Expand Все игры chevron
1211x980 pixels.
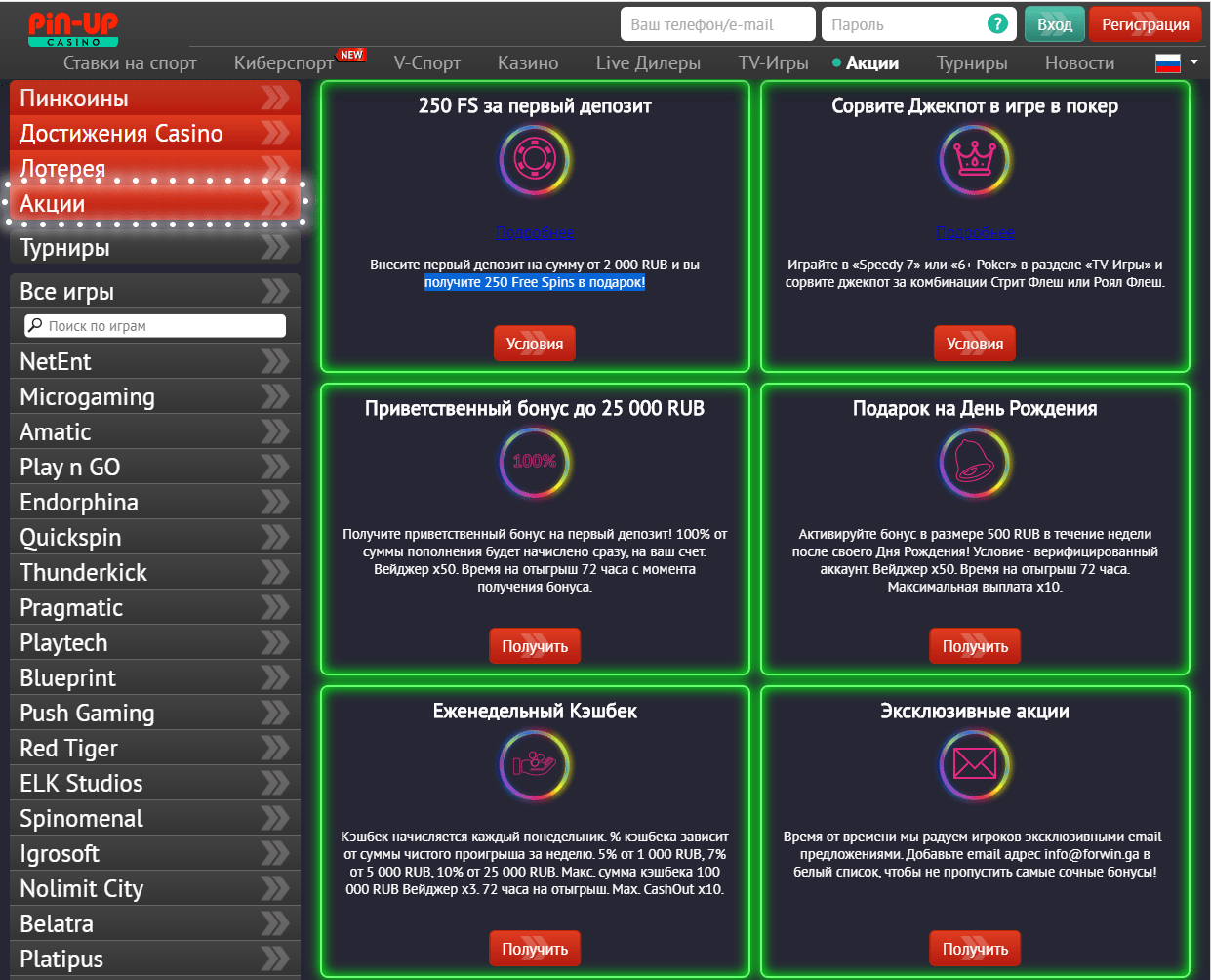[275, 291]
